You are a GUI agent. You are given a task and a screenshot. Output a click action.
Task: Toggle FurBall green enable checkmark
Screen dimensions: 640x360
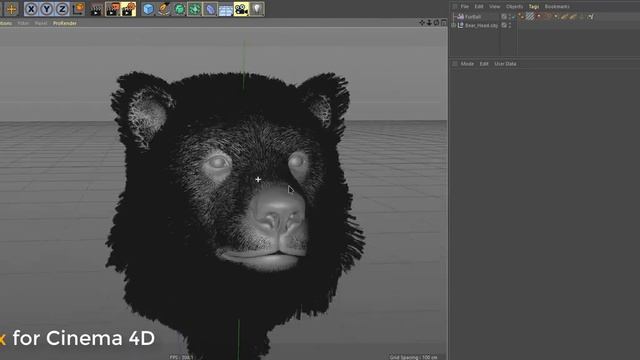click(x=513, y=17)
